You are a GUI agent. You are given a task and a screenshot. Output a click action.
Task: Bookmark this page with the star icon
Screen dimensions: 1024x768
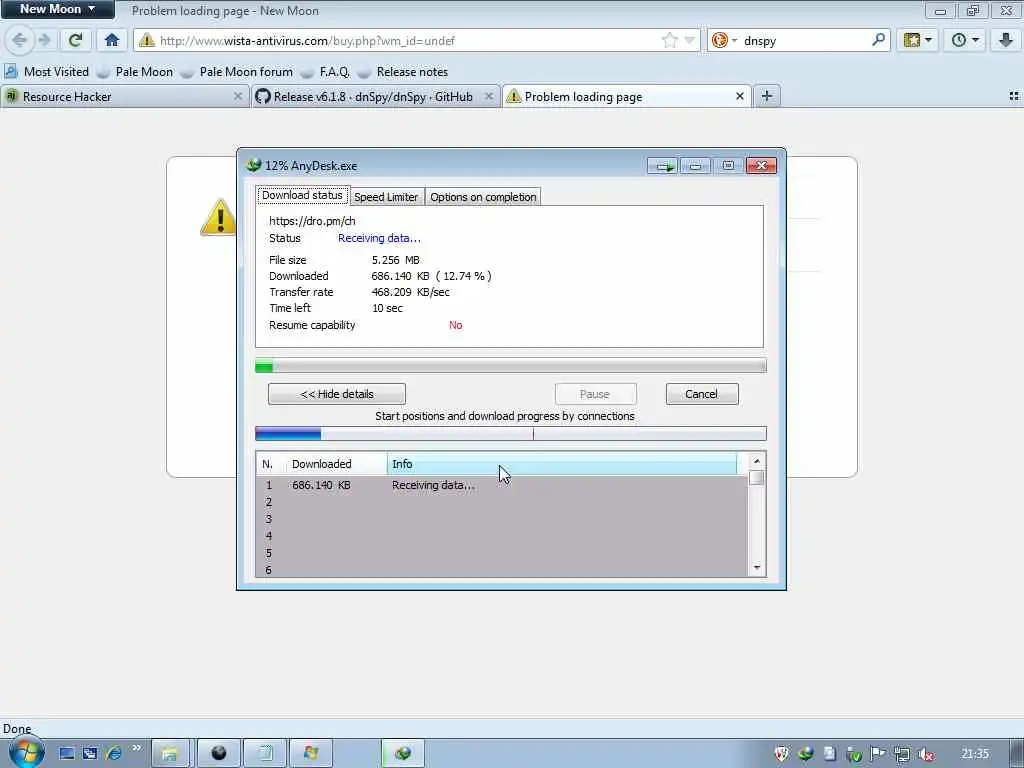[669, 40]
